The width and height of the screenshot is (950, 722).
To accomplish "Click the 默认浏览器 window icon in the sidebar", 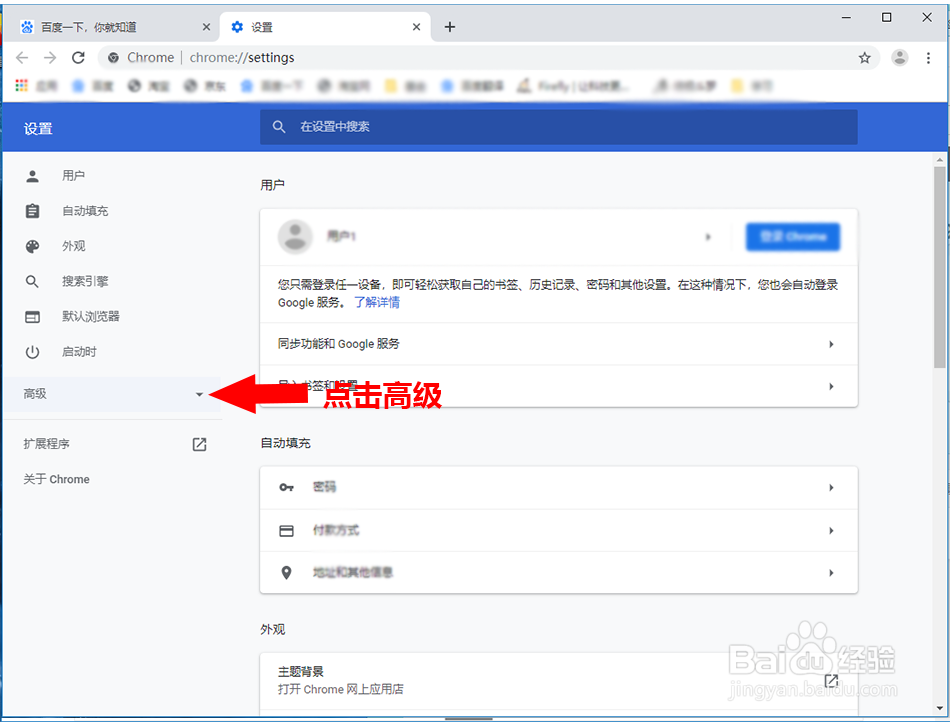I will 33,317.
